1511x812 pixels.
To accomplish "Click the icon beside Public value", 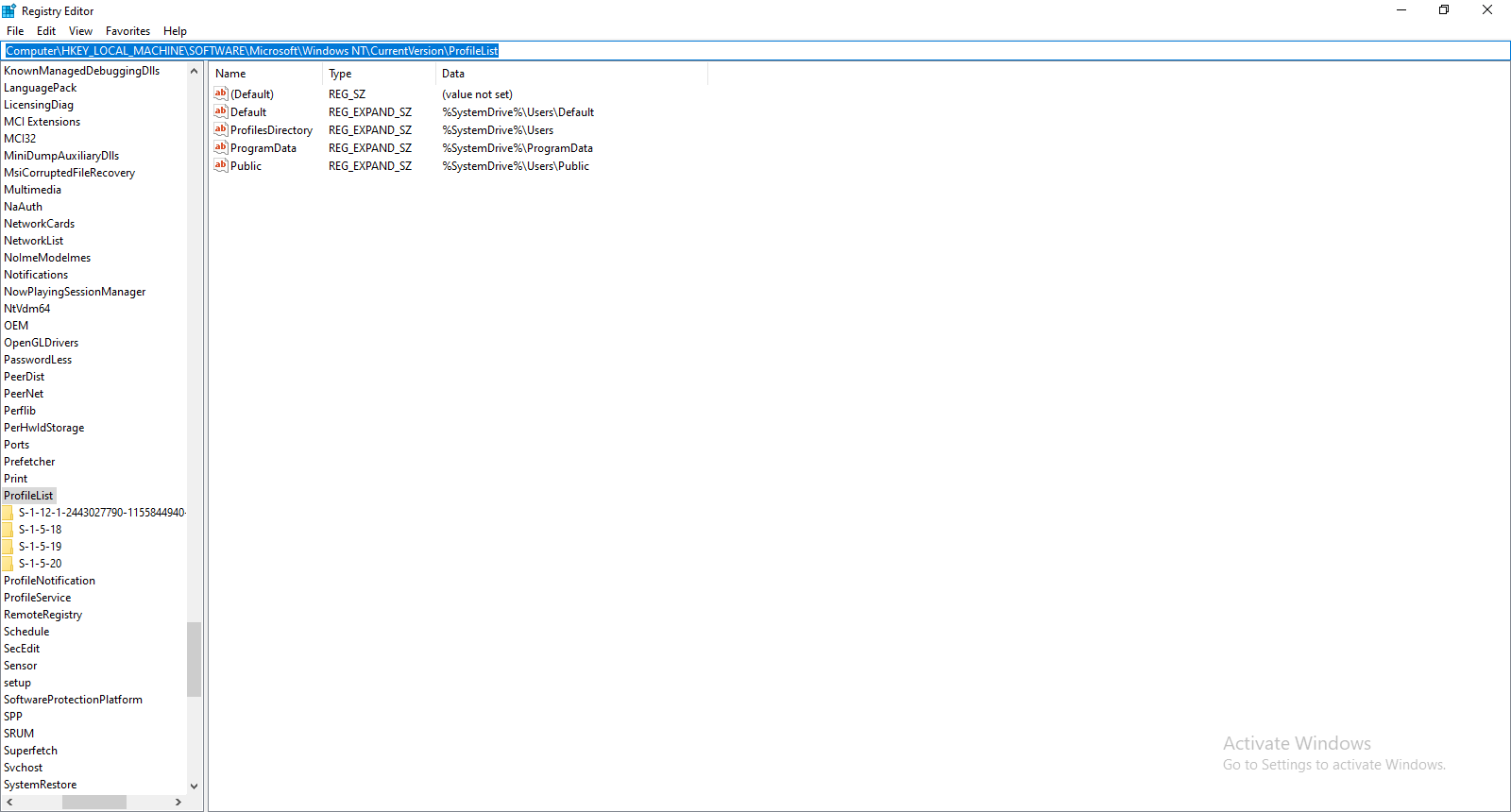I will point(221,165).
